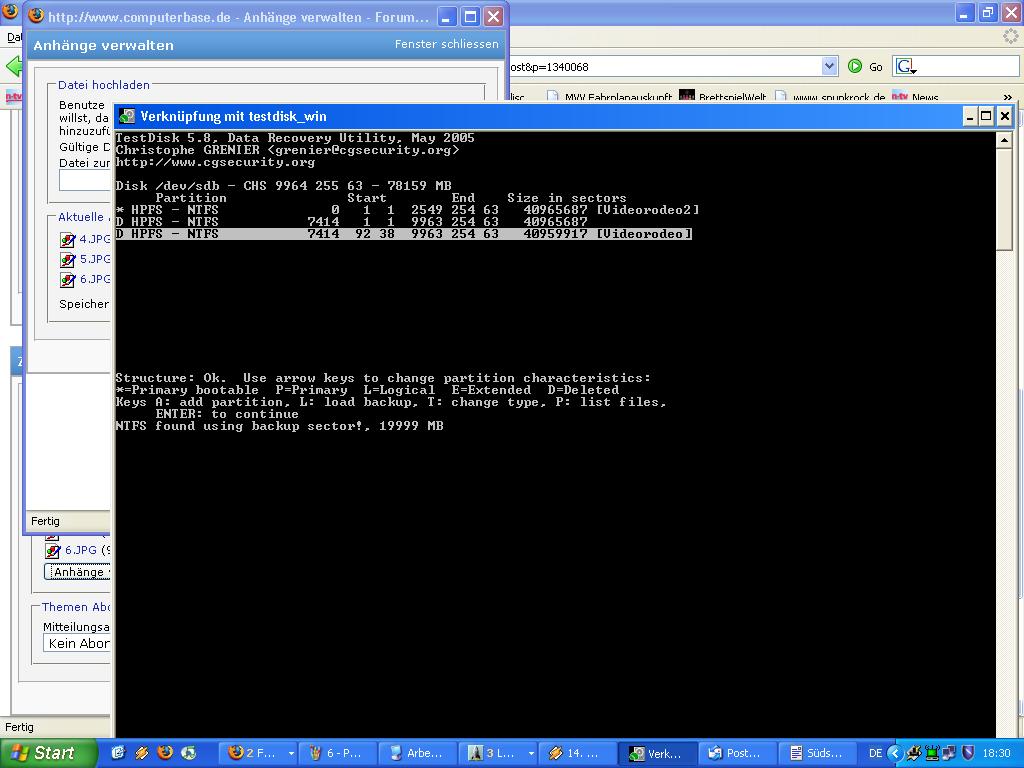Click the 5.JPG attachment link

click(x=95, y=259)
